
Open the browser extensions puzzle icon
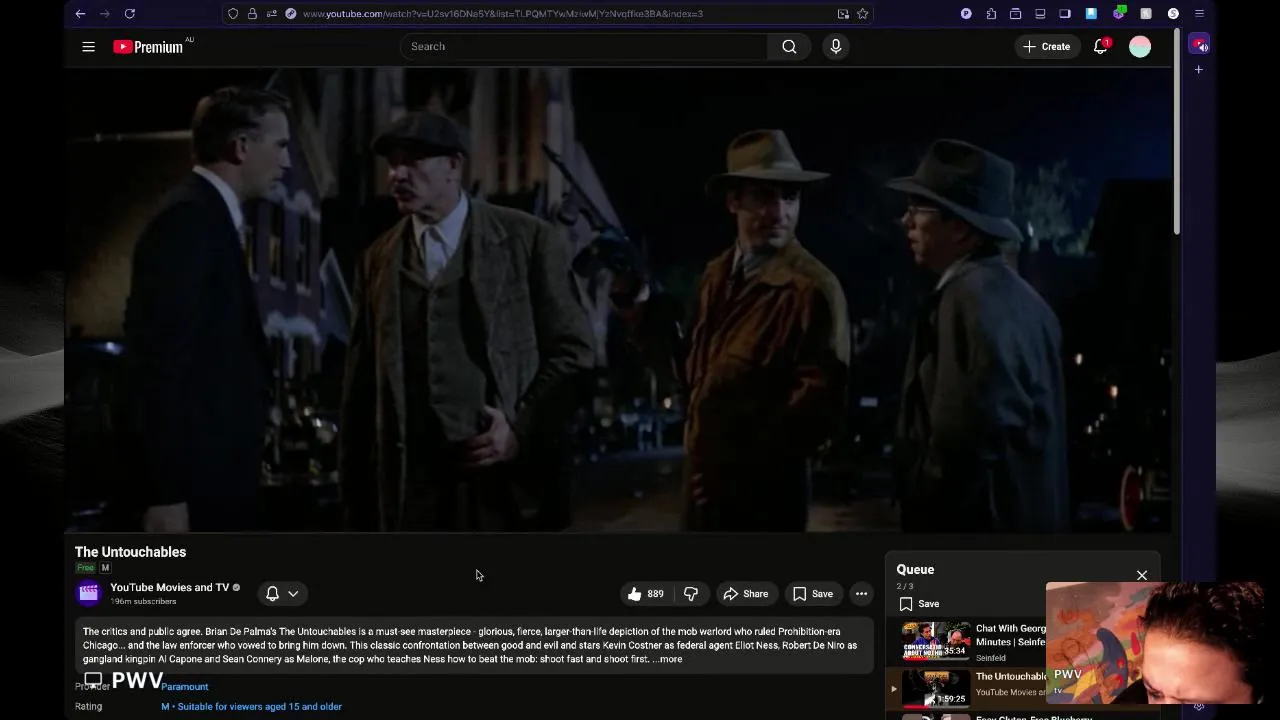(x=991, y=13)
